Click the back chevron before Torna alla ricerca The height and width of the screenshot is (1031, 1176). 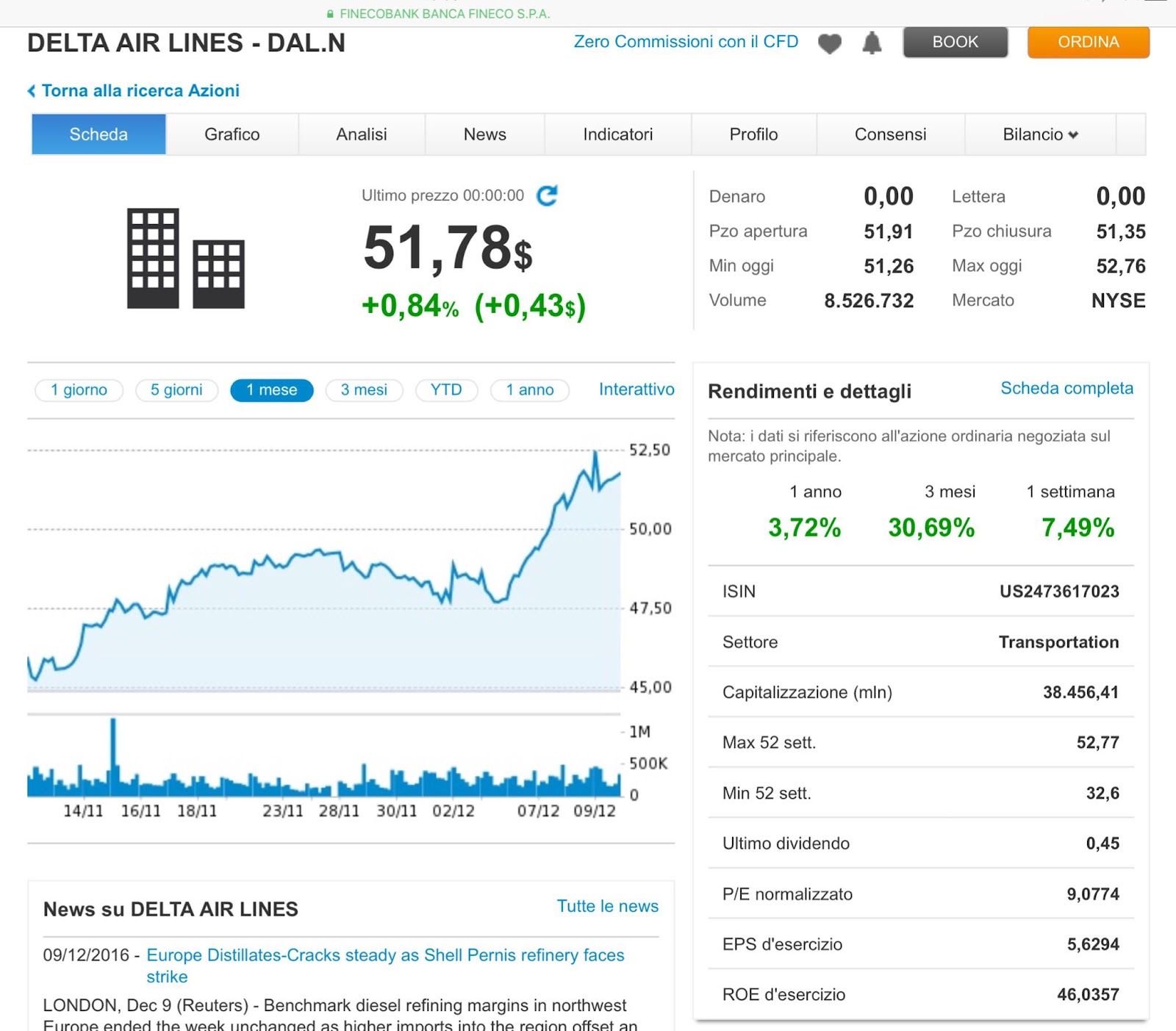[31, 90]
